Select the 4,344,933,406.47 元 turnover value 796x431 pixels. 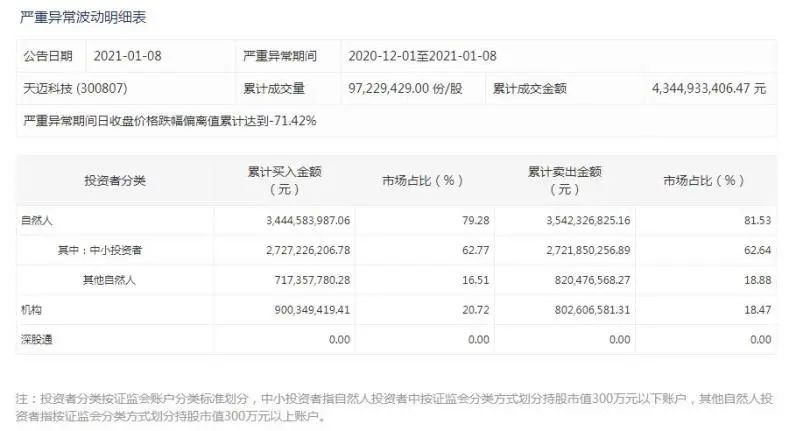point(708,88)
